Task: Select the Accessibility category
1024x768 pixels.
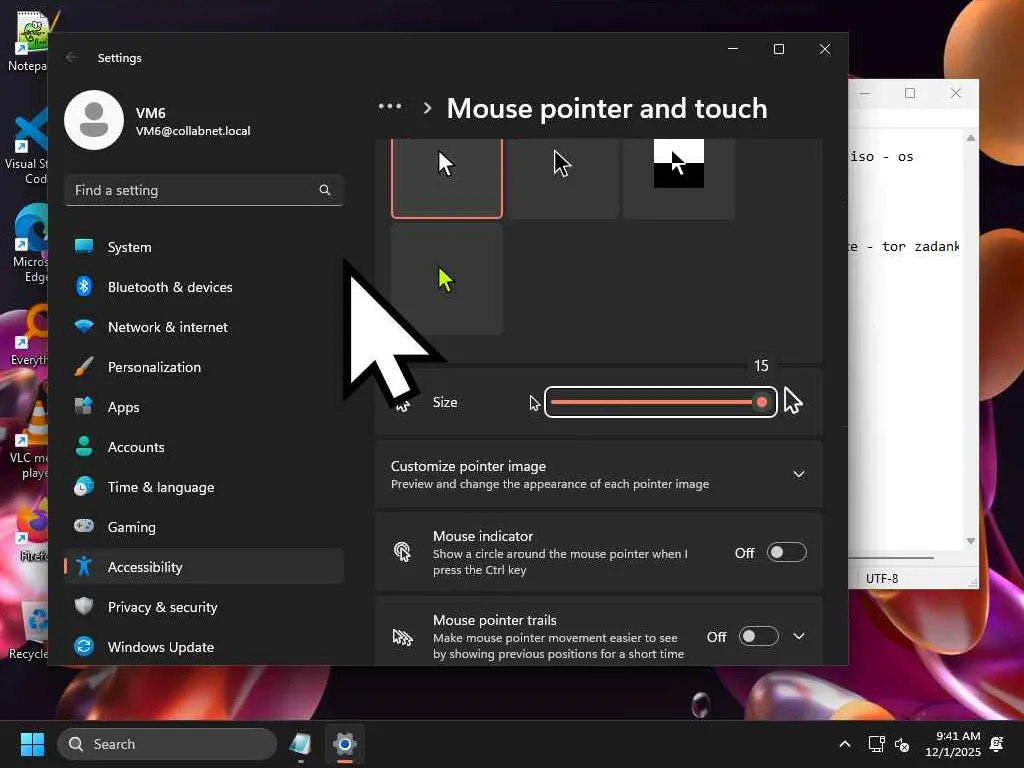Action: pyautogui.click(x=204, y=566)
